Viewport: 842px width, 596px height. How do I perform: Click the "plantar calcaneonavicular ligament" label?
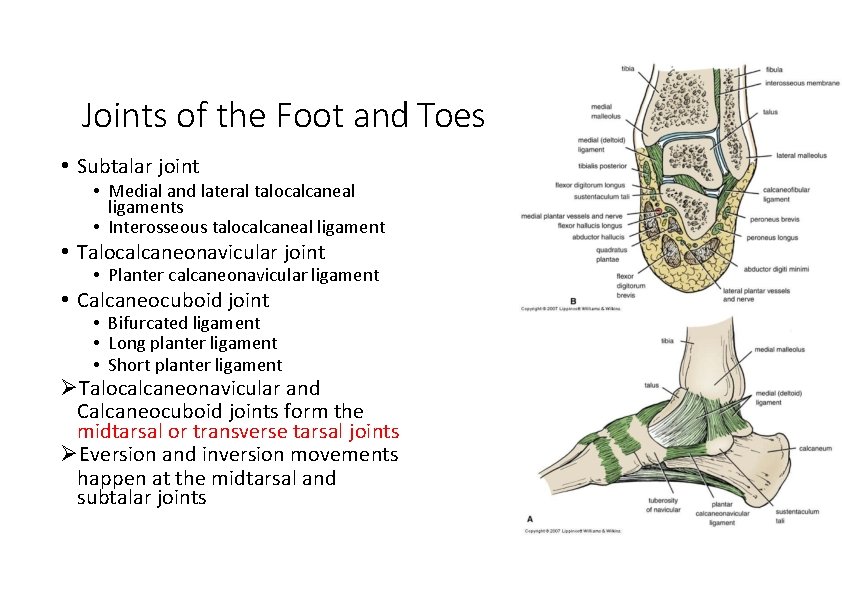click(x=722, y=512)
